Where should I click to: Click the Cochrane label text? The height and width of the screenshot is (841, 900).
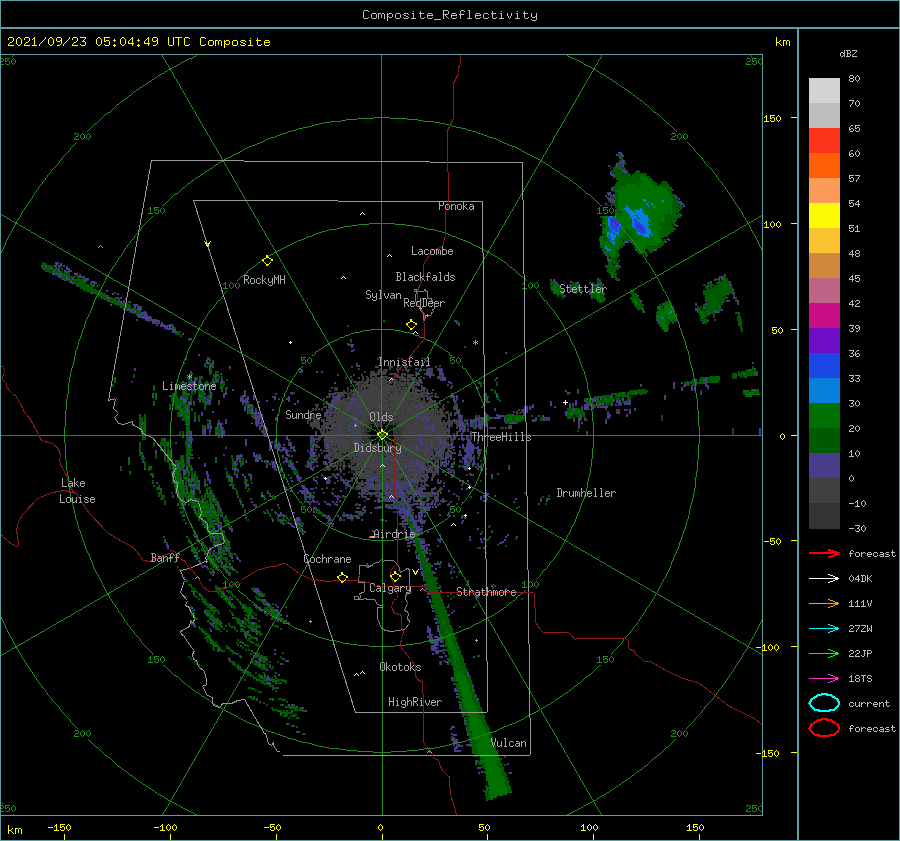(x=327, y=559)
